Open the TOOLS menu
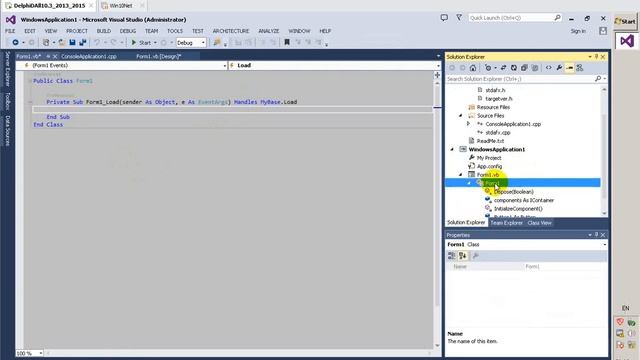 [175, 31]
